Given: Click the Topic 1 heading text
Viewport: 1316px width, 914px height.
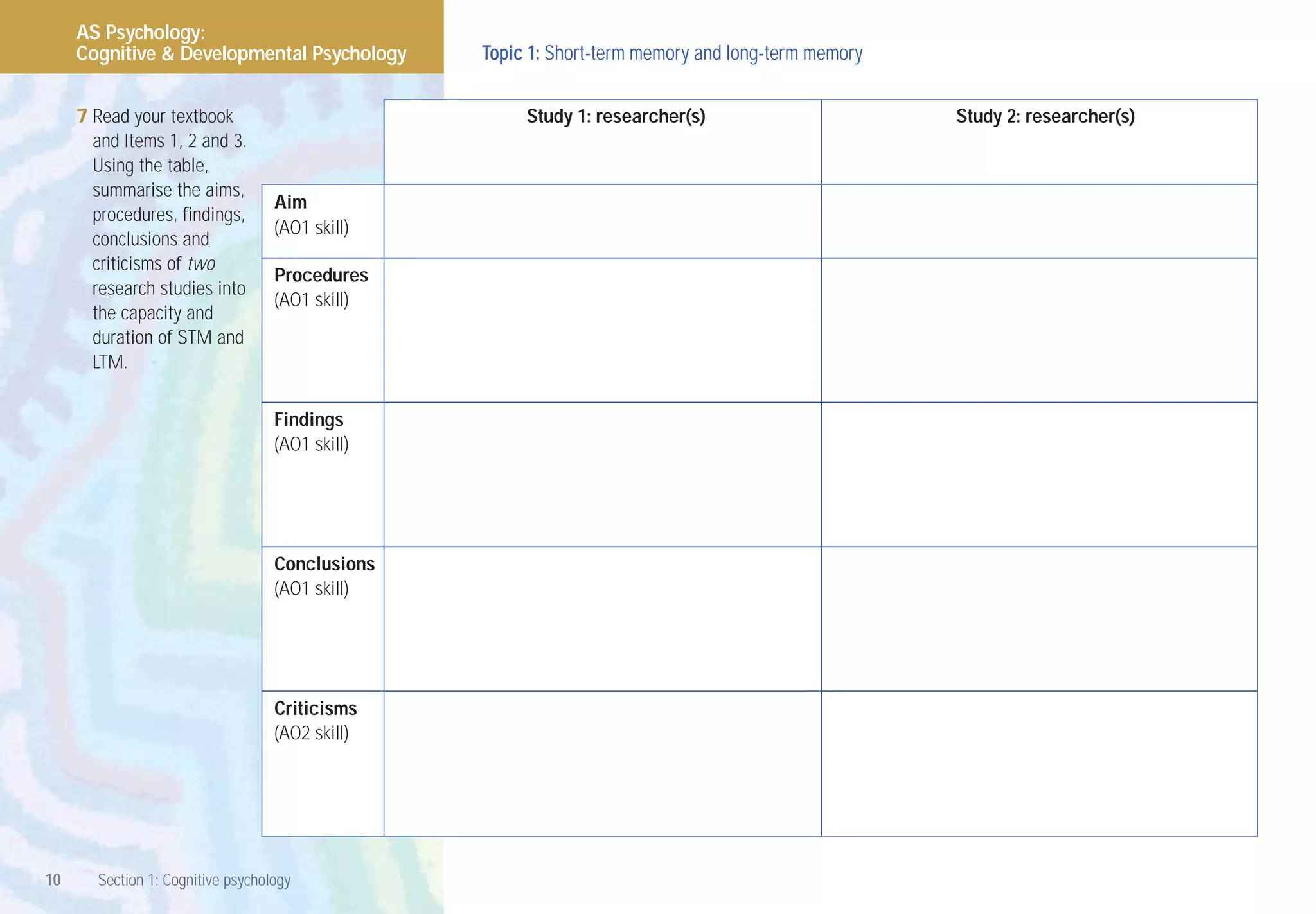Looking at the screenshot, I should tap(671, 53).
